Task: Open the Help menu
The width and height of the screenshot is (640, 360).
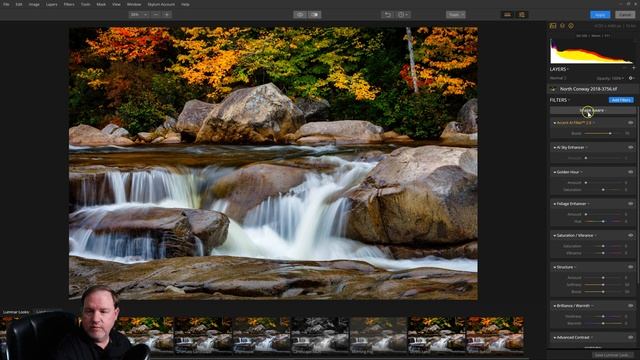Action: (185, 4)
